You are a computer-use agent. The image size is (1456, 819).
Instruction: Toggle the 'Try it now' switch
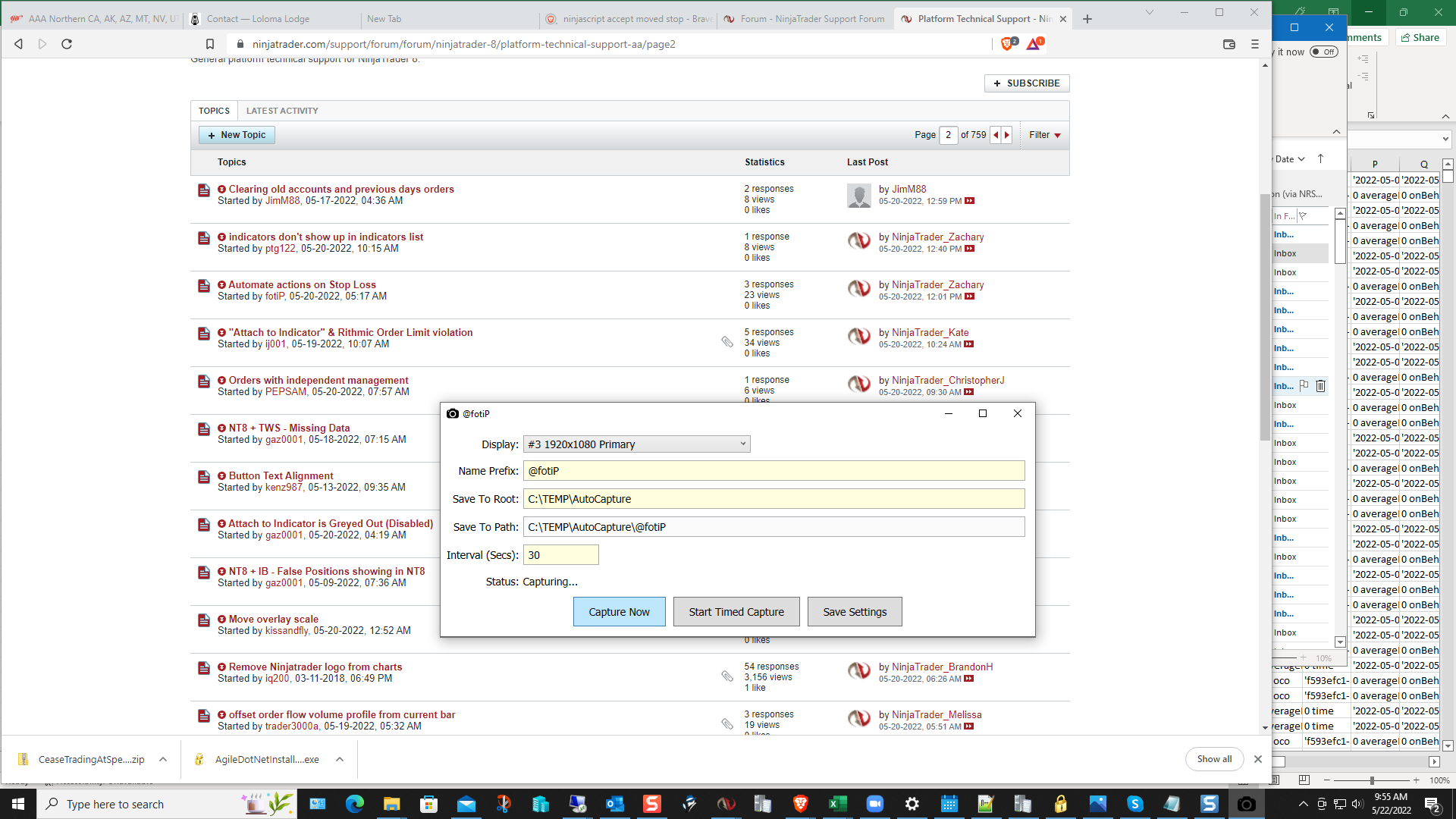[1324, 52]
